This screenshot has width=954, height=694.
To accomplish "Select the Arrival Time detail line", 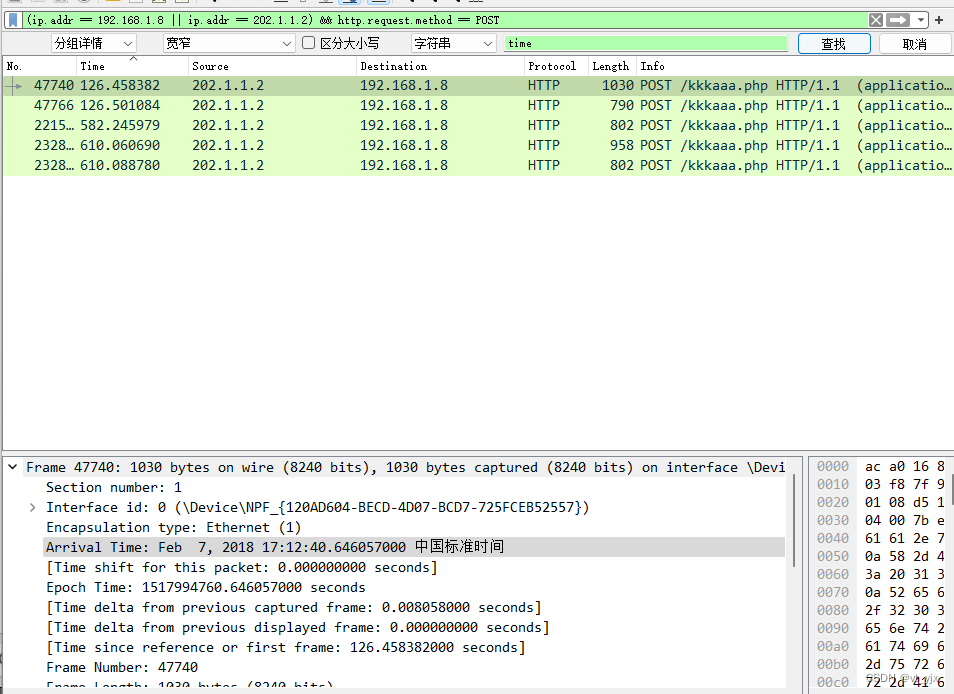I will (414, 547).
